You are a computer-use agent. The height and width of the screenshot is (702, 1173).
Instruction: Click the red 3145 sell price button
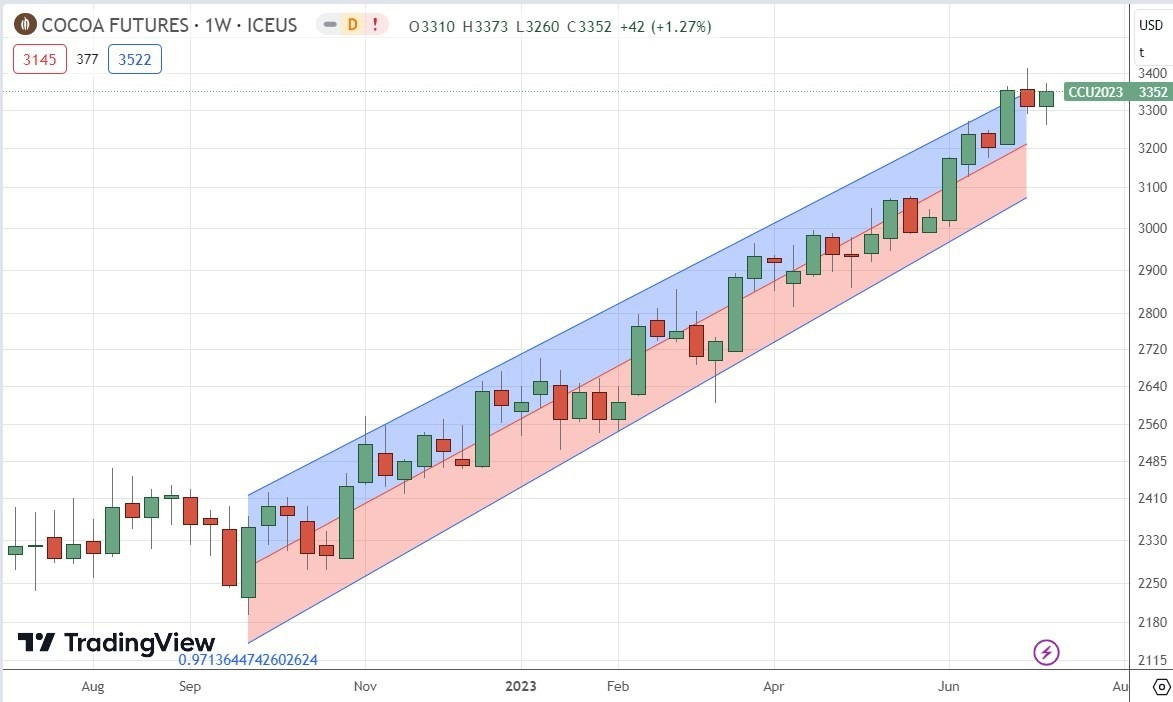(x=40, y=59)
